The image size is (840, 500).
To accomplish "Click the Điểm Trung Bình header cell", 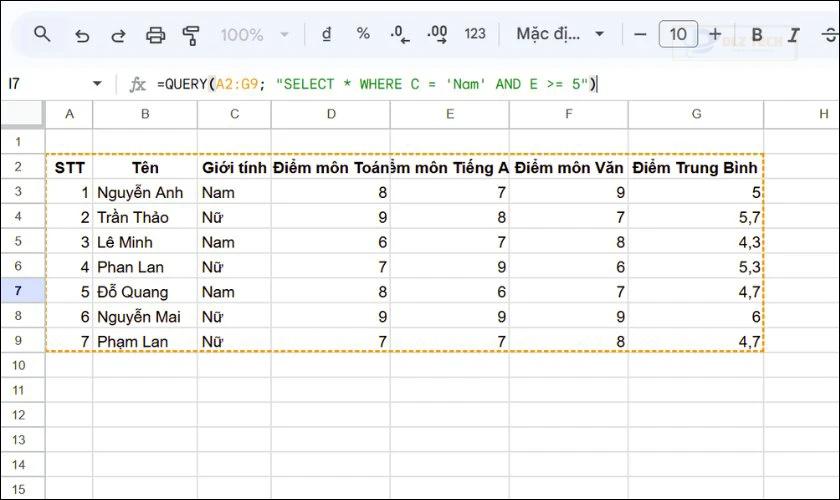I will point(695,167).
